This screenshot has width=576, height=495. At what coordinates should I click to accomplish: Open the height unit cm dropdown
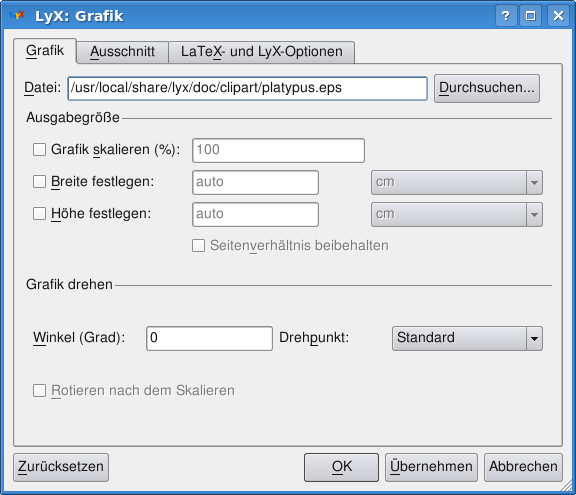[457, 214]
